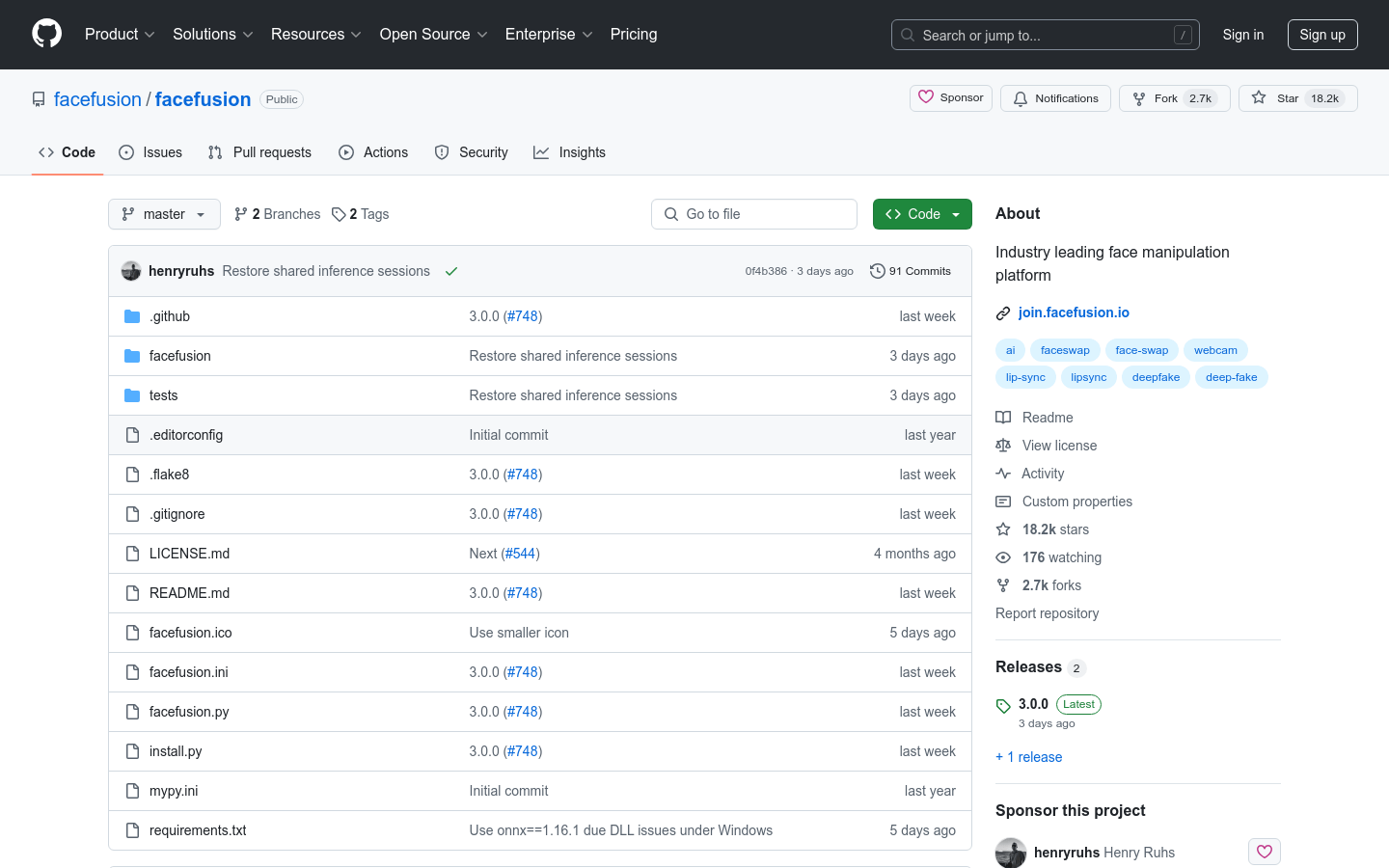Open the Restore shared inference sessions commit message
Image resolution: width=1389 pixels, height=868 pixels.
326,271
